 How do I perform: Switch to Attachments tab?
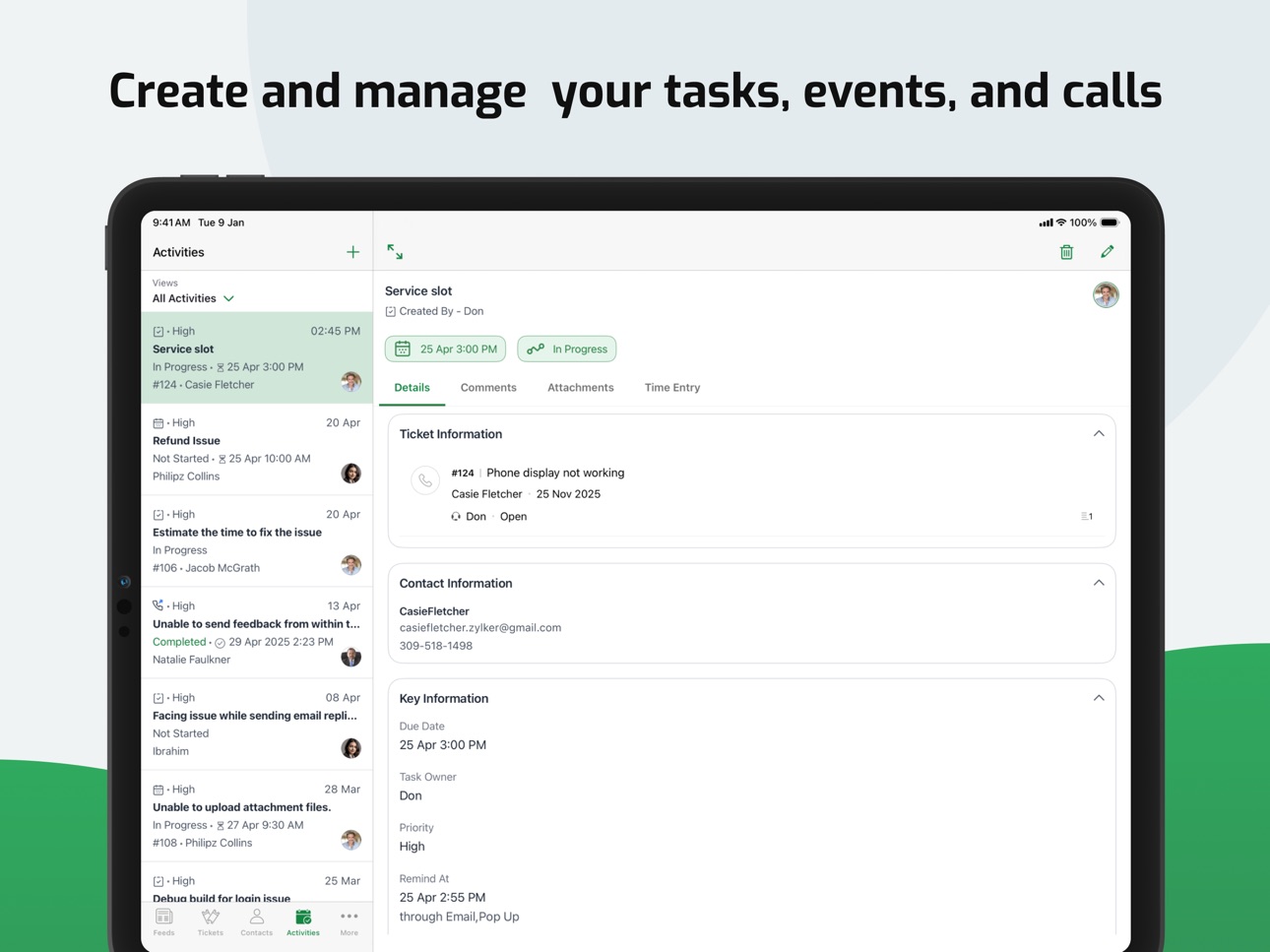[580, 388]
